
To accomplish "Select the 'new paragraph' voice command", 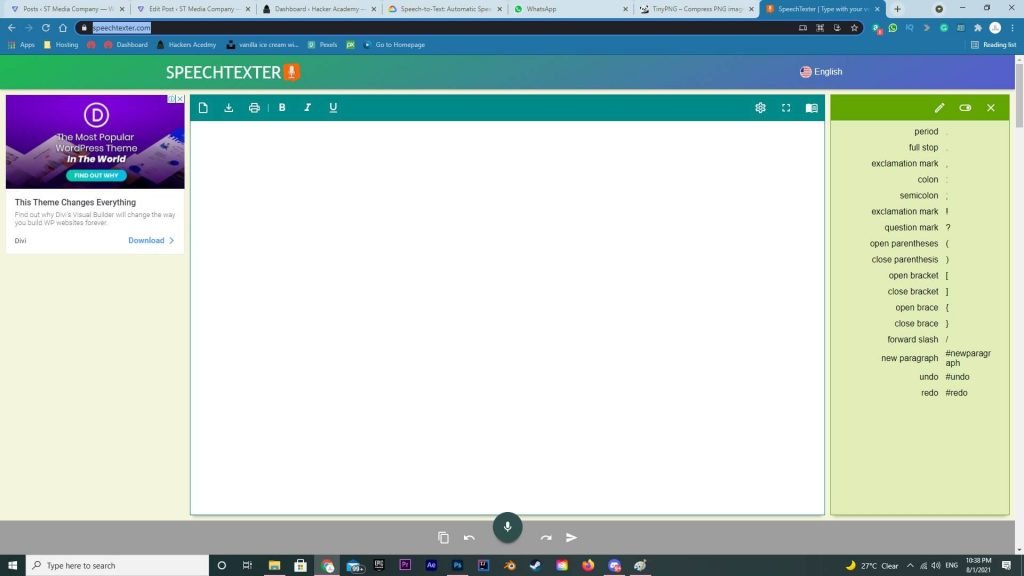I will [910, 358].
